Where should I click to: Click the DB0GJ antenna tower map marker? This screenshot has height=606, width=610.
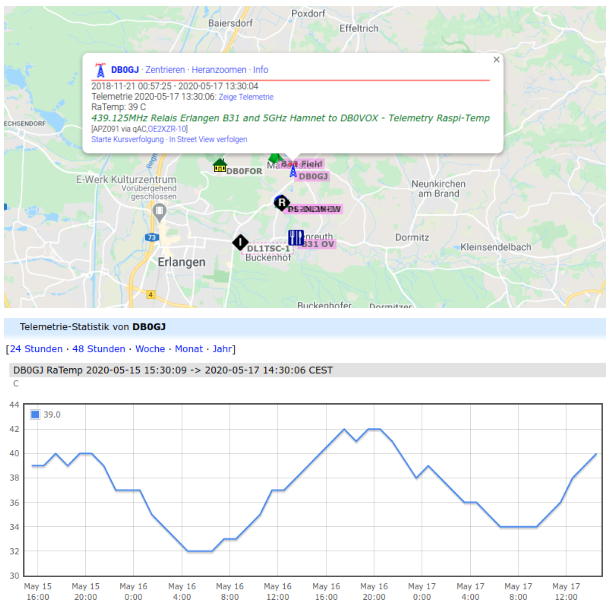[293, 172]
